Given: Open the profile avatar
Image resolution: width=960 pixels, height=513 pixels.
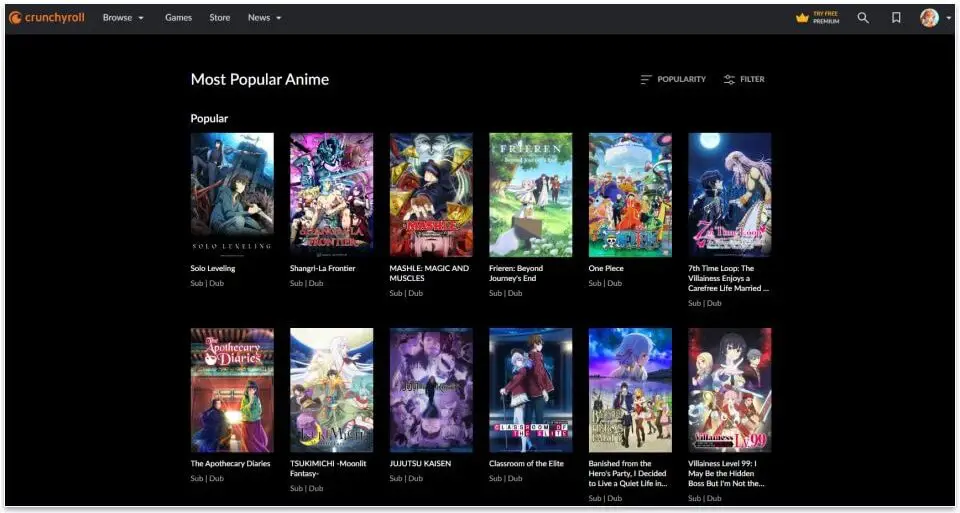Looking at the screenshot, I should (929, 18).
